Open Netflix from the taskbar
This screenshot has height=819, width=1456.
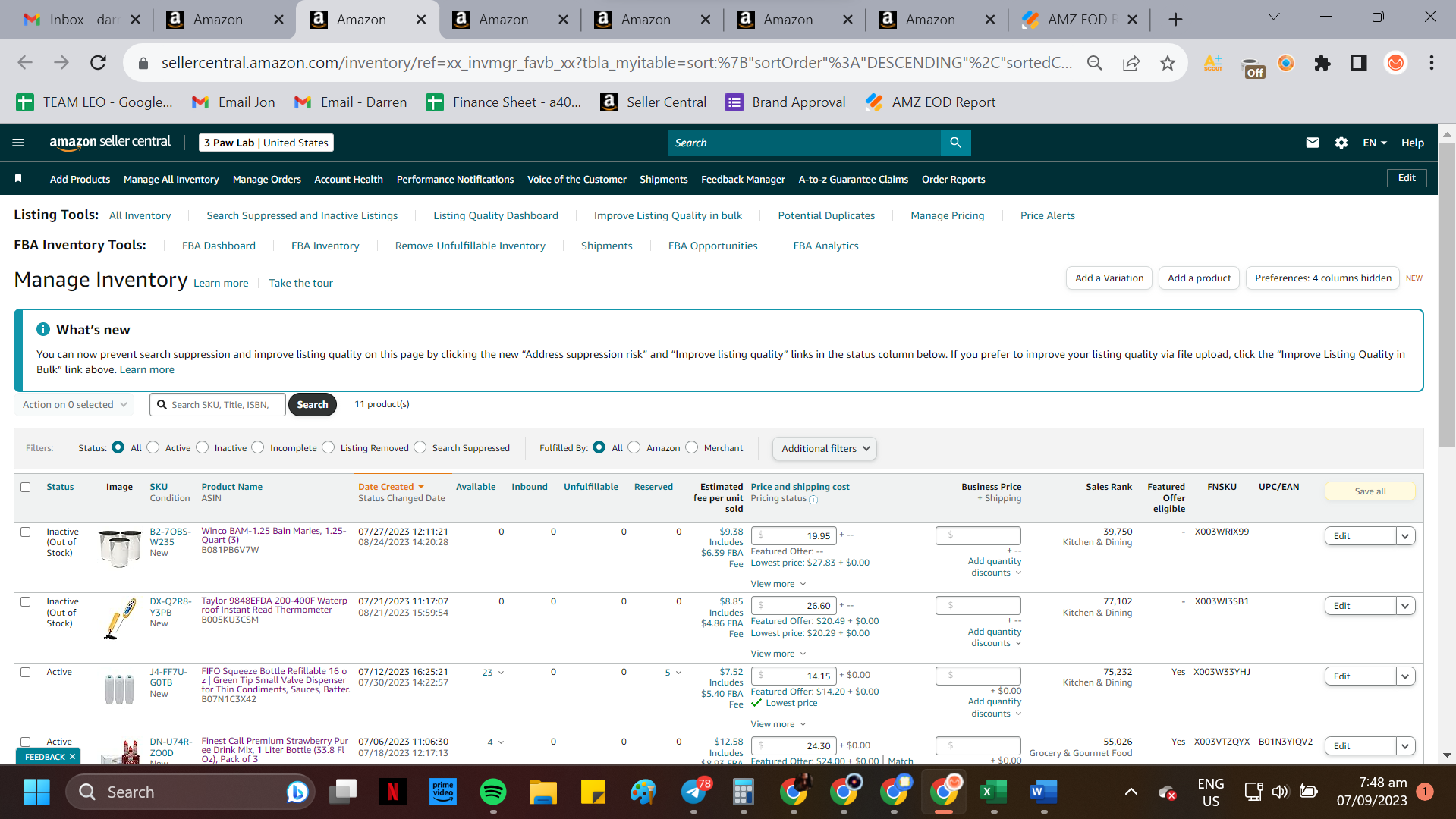click(x=393, y=792)
